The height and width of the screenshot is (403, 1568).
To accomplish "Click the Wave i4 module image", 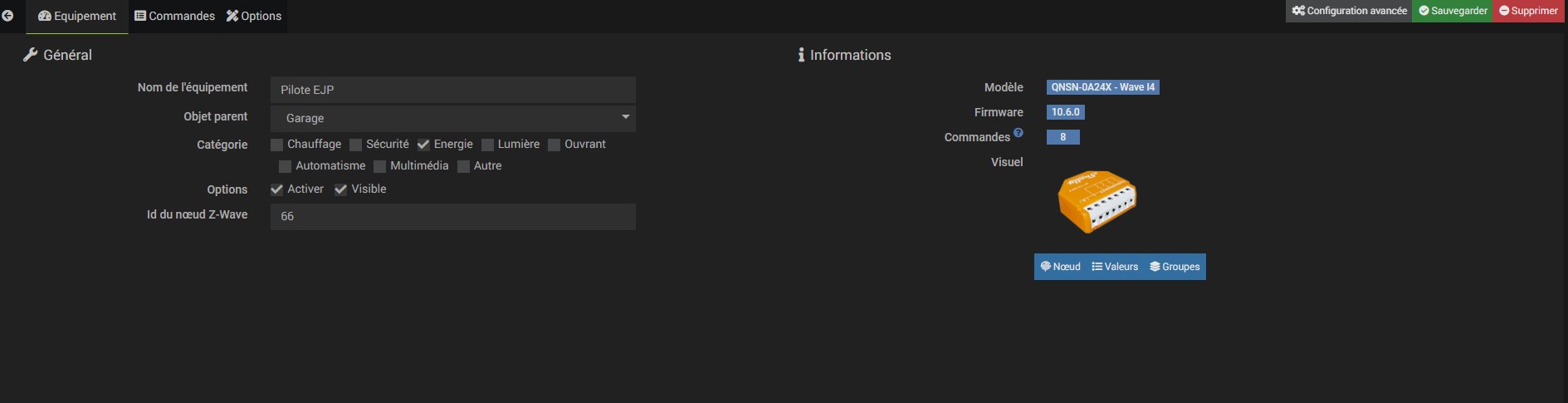I will (1097, 201).
